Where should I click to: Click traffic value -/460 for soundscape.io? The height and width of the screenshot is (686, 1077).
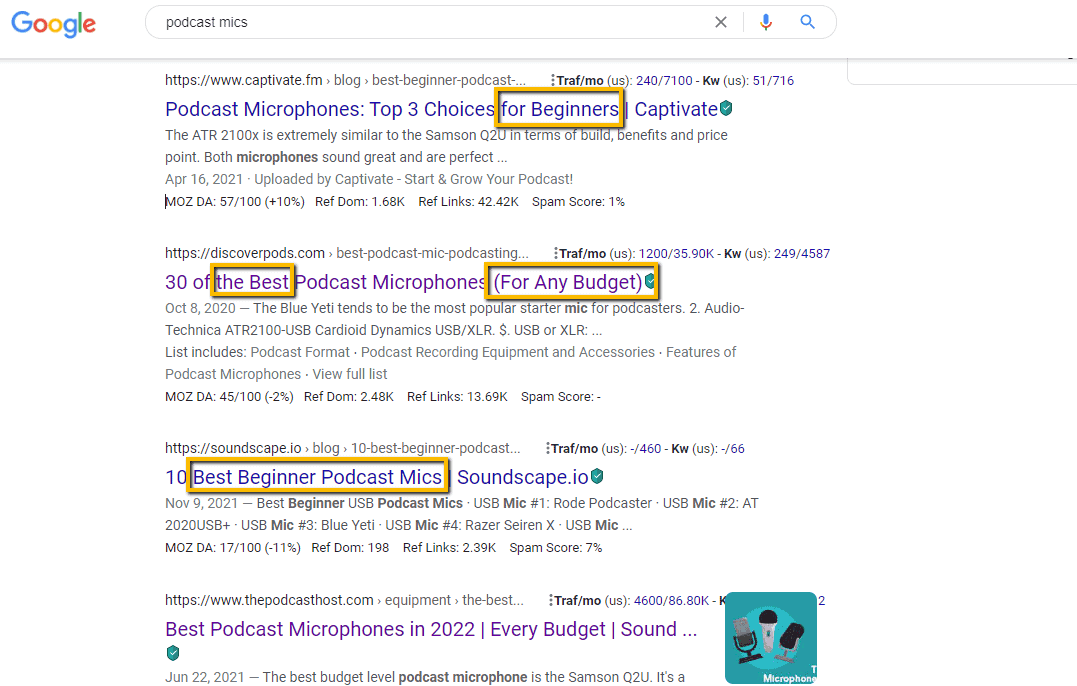[x=646, y=448]
